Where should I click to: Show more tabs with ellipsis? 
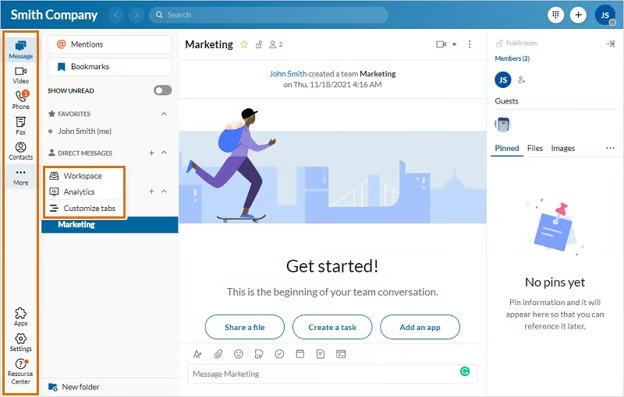(x=610, y=148)
